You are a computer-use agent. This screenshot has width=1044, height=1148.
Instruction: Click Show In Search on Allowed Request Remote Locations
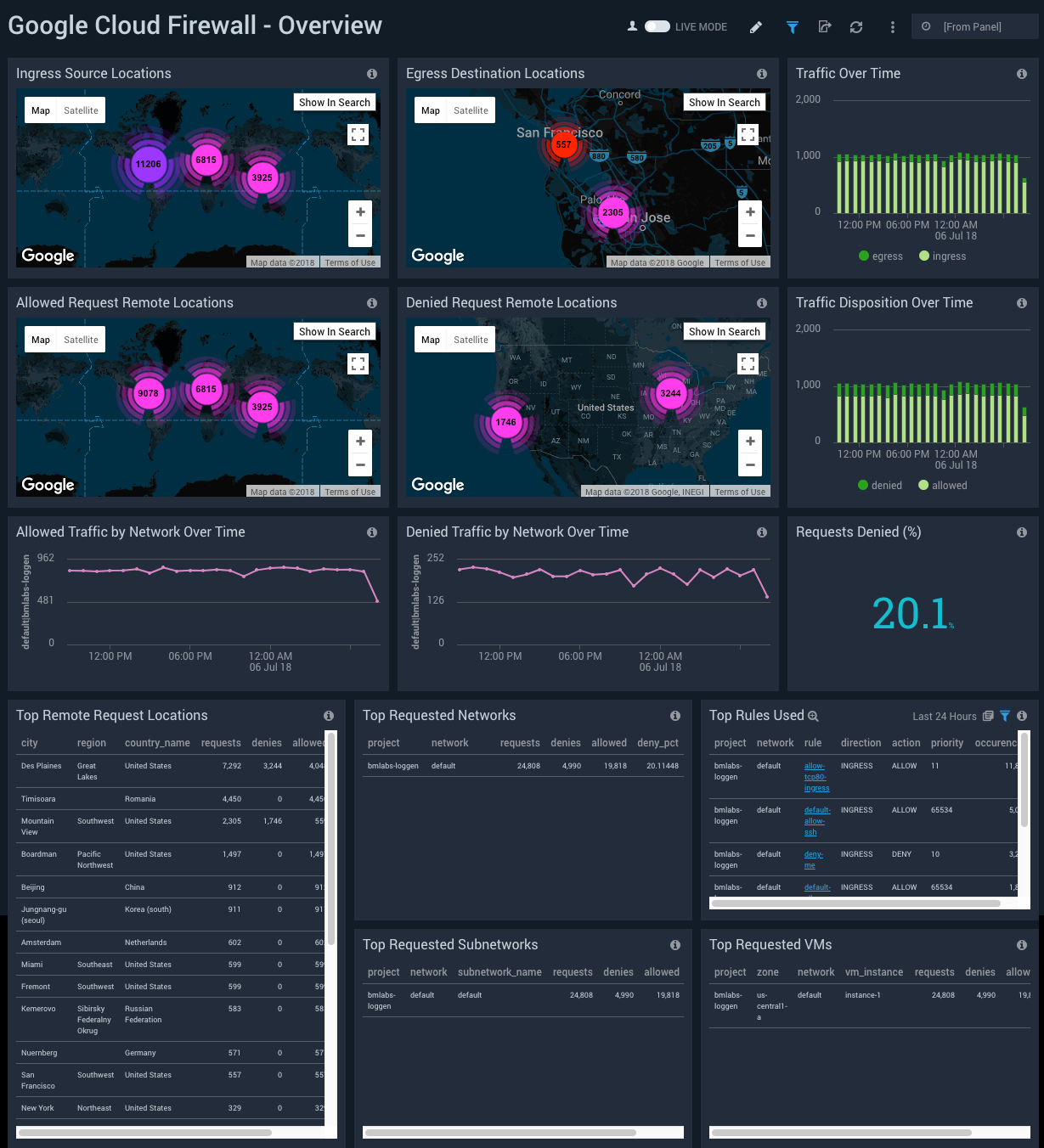point(334,331)
